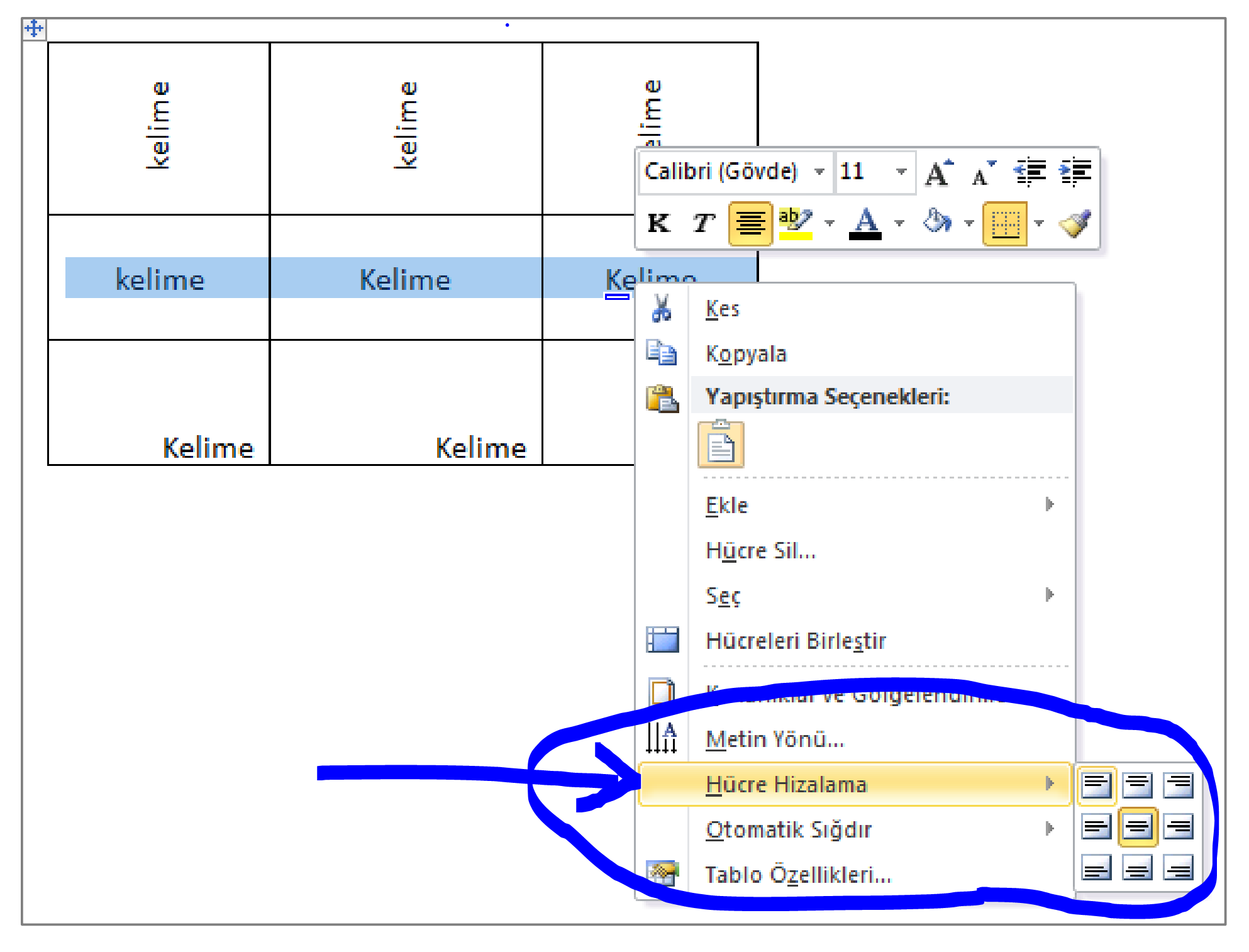The image size is (1249, 952).
Task: Toggle bold (K) formatting
Action: [x=658, y=223]
